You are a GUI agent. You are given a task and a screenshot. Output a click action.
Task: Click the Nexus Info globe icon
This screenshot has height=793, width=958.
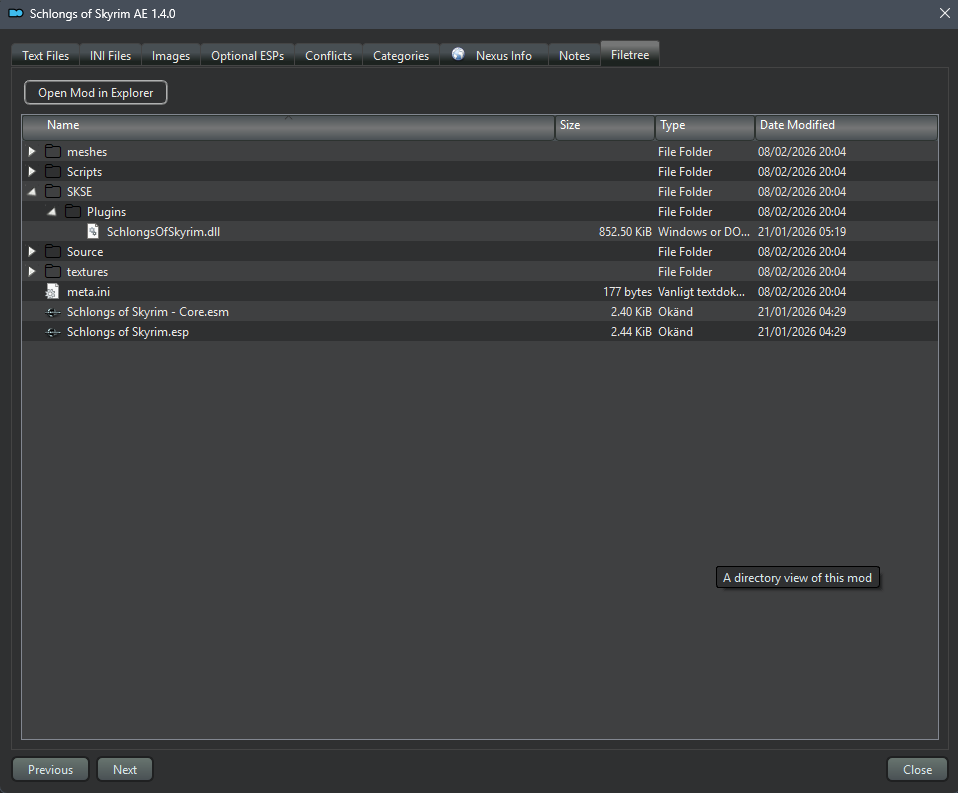coord(458,54)
